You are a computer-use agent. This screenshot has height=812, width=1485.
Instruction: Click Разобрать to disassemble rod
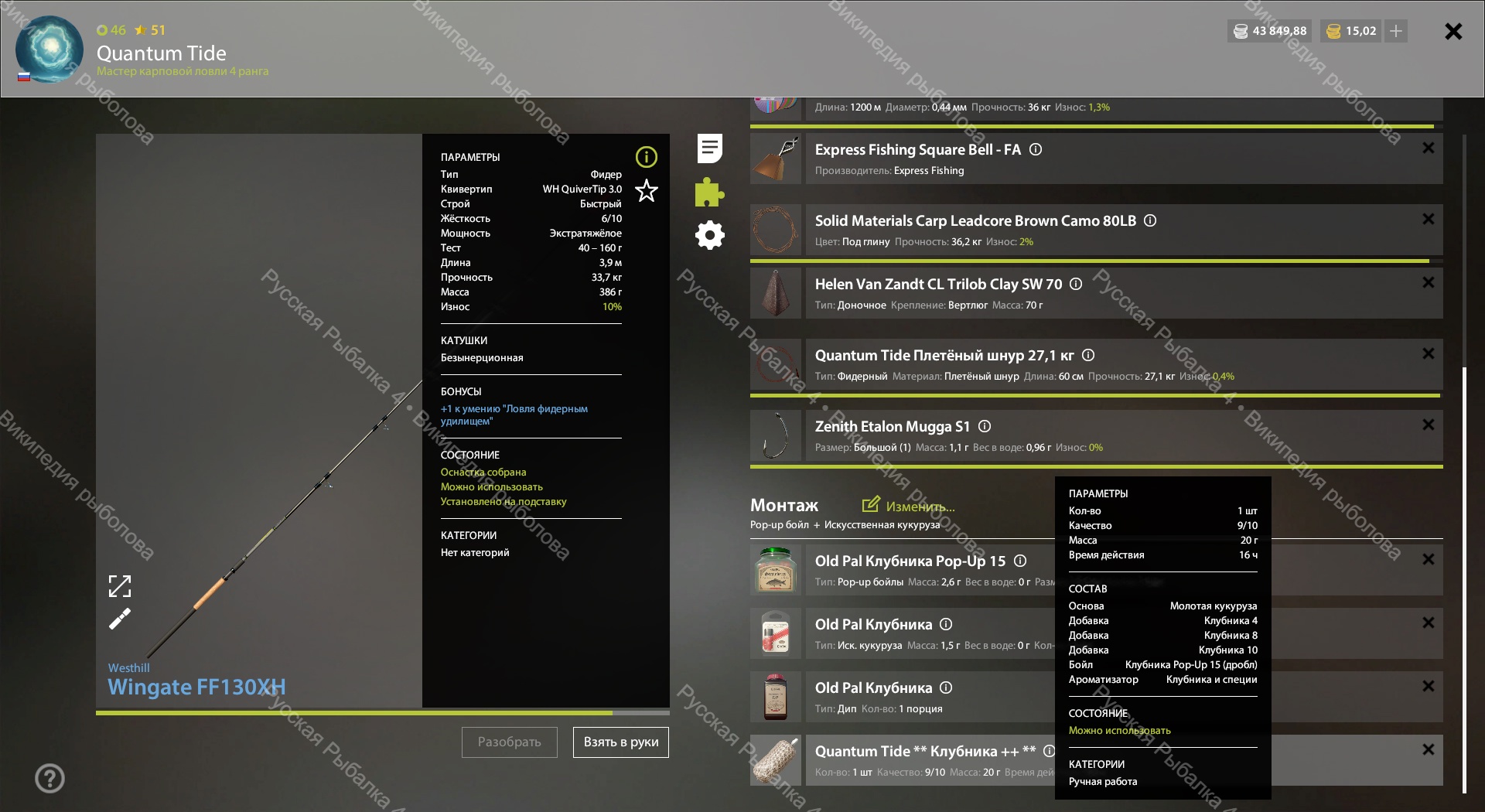click(x=510, y=742)
